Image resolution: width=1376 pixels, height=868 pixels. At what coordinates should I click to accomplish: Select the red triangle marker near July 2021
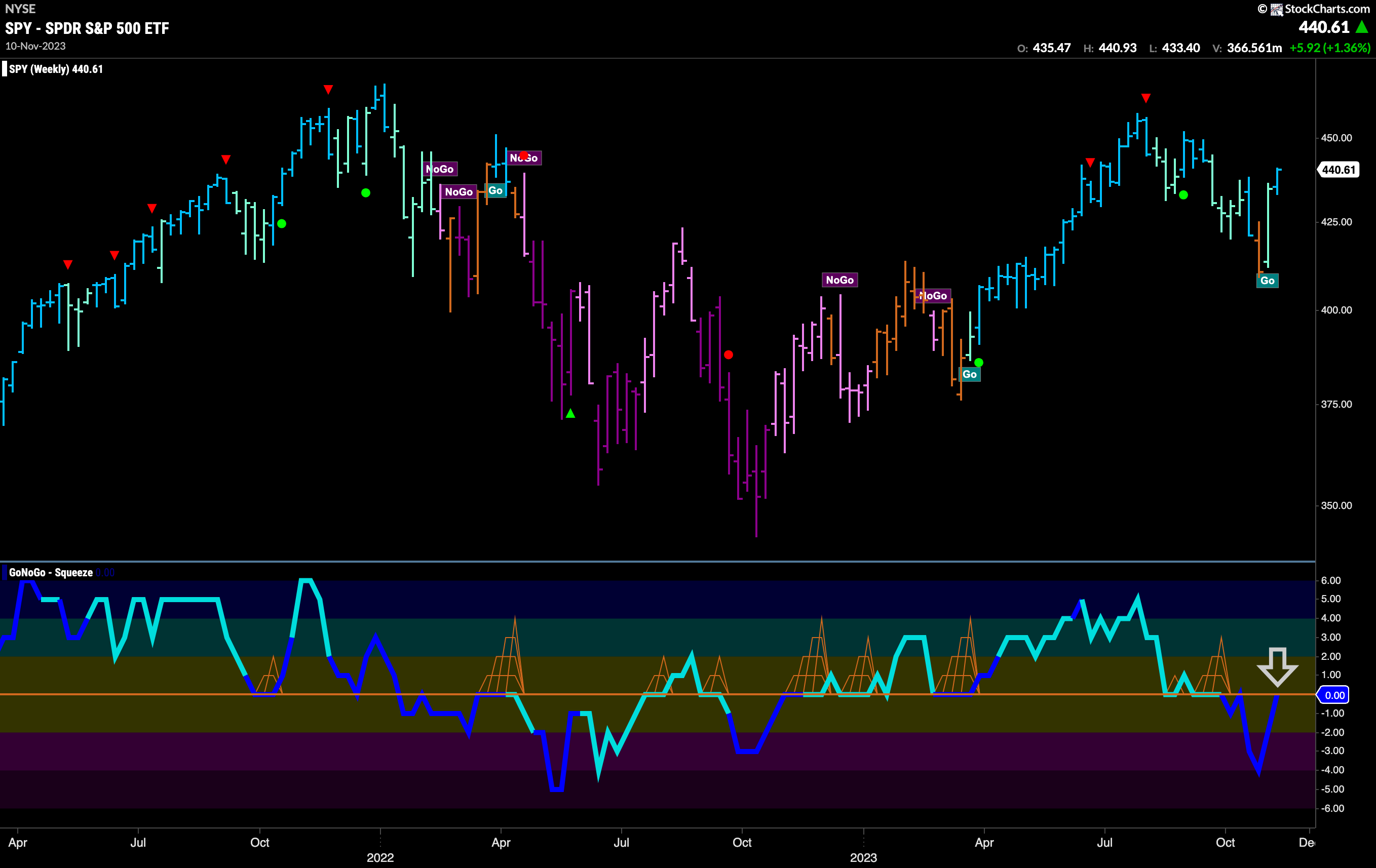[152, 209]
